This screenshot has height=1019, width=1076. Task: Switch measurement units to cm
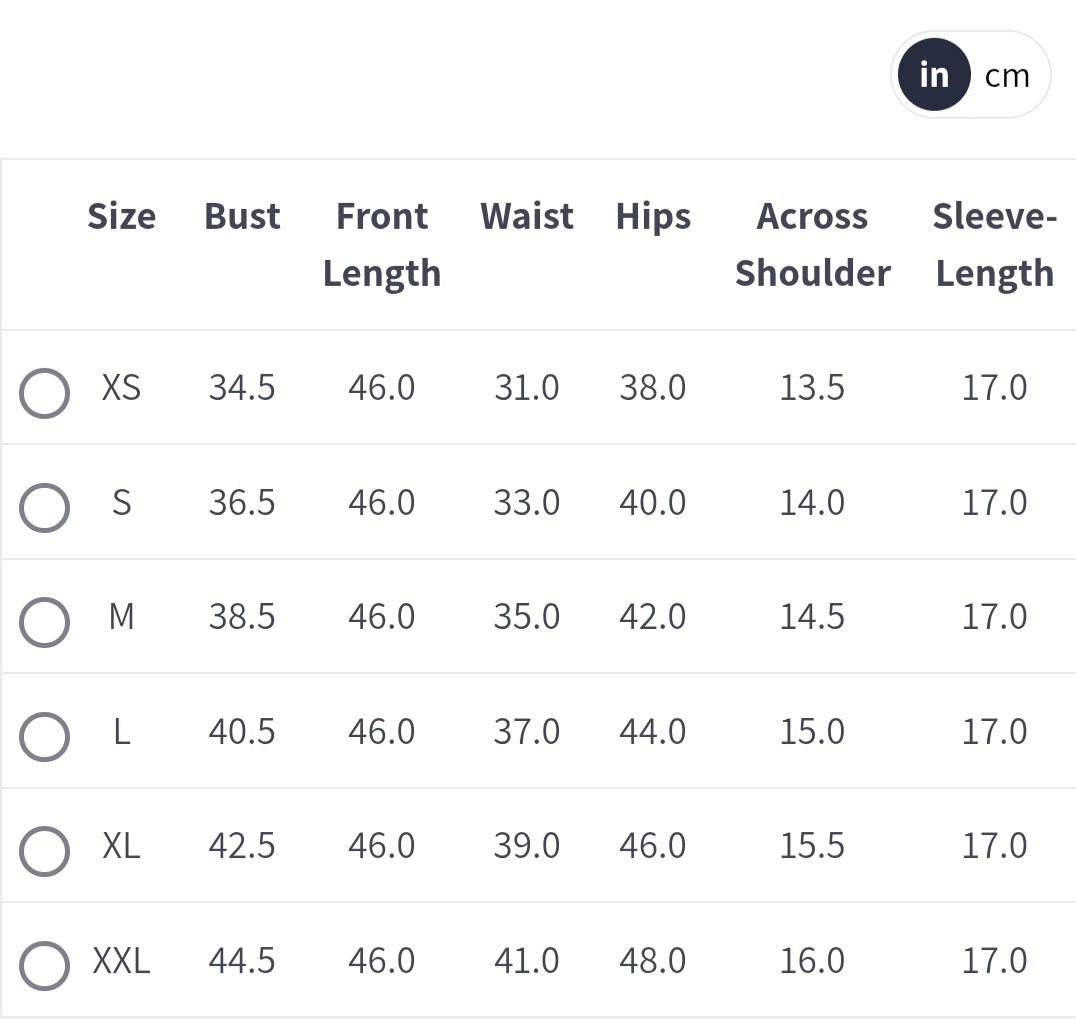point(1007,75)
